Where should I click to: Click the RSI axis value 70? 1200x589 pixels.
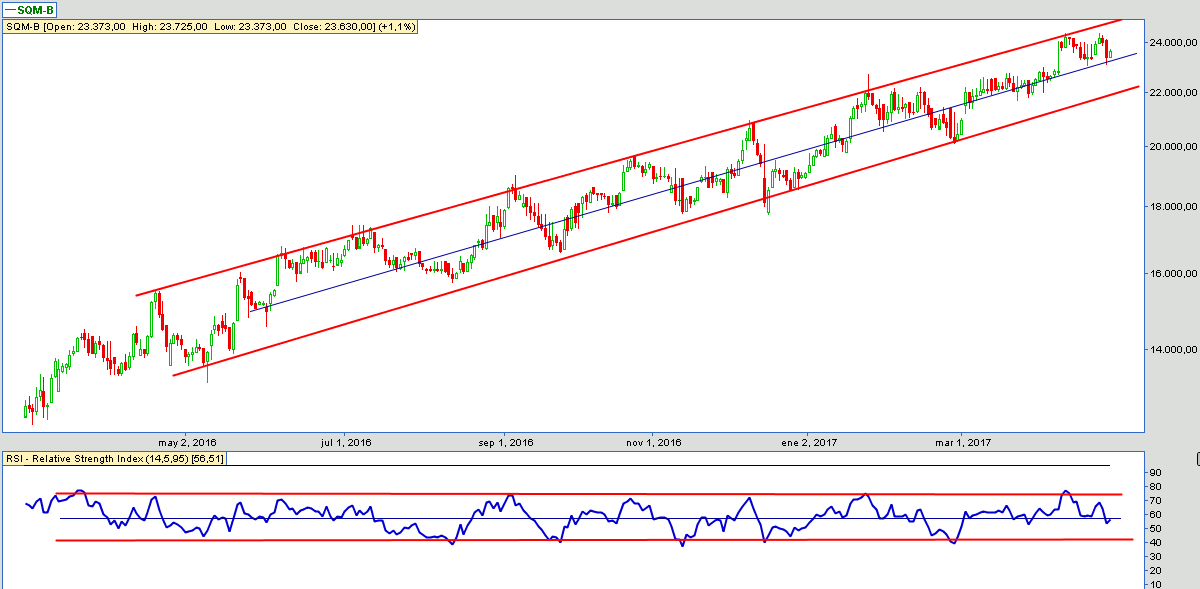tap(1154, 500)
